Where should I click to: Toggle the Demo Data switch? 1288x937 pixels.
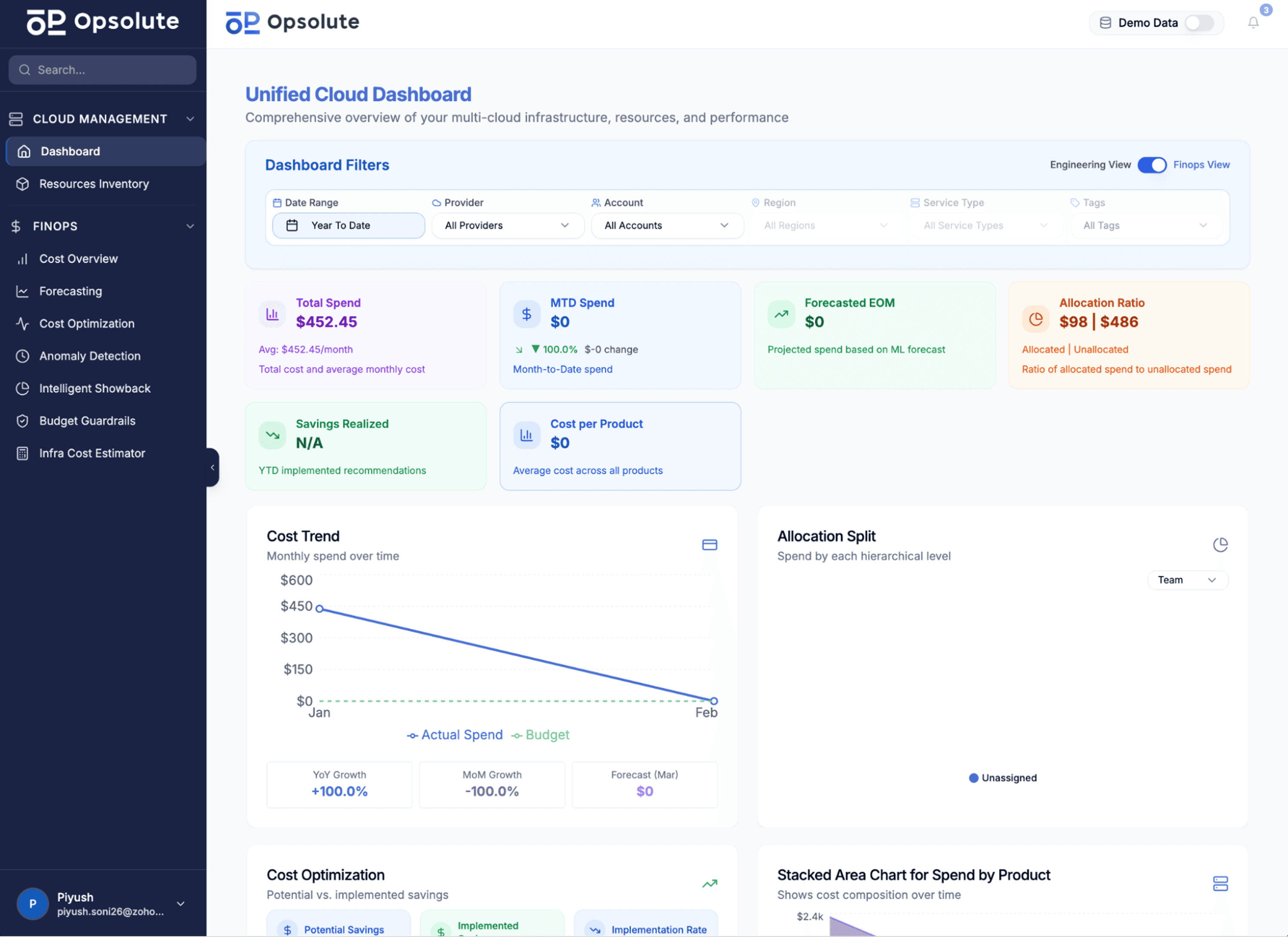tap(1199, 23)
